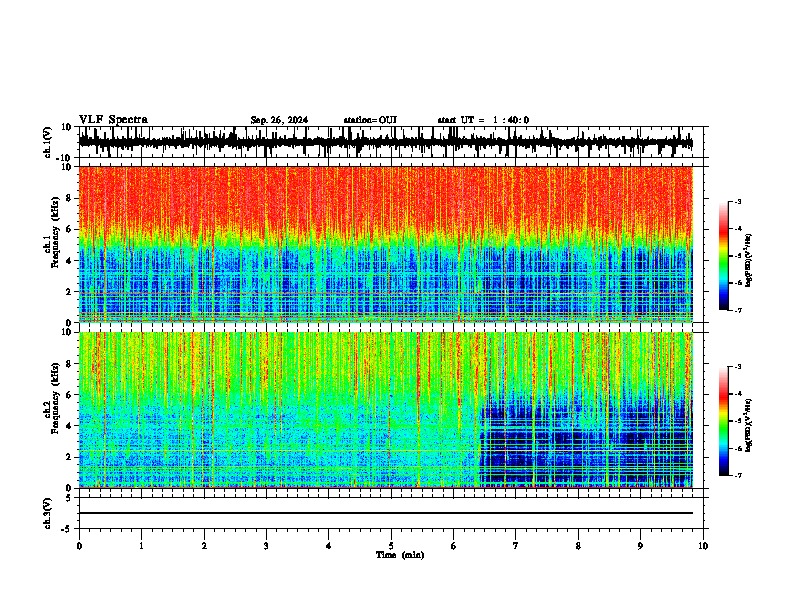Viewport: 792px width, 612px height.
Task: Select the "start UT = 1 : 40: 0" text
Action: point(483,120)
